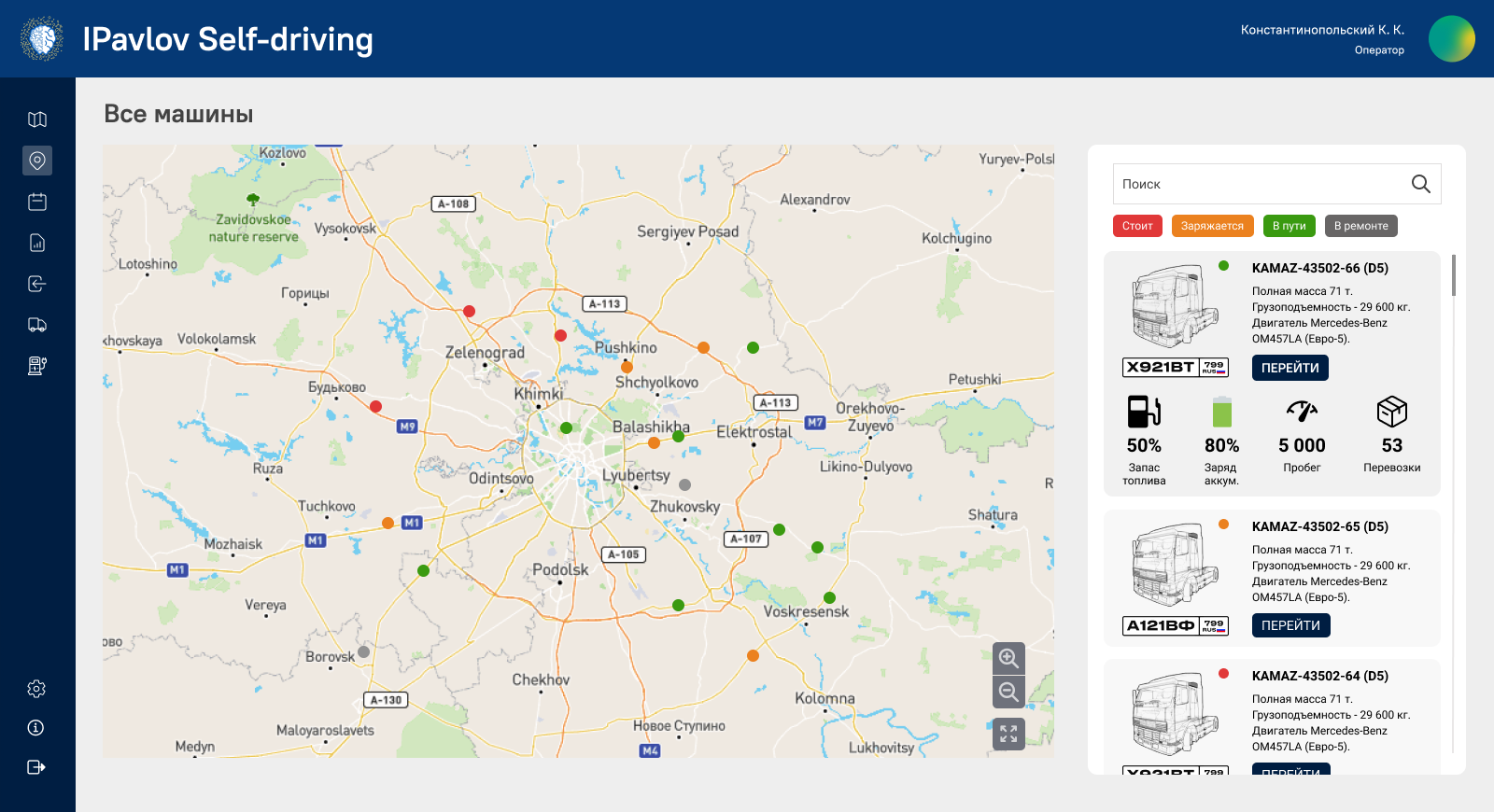The width and height of the screenshot is (1494, 812).
Task: Click the info icon in the sidebar
Action: point(37,728)
